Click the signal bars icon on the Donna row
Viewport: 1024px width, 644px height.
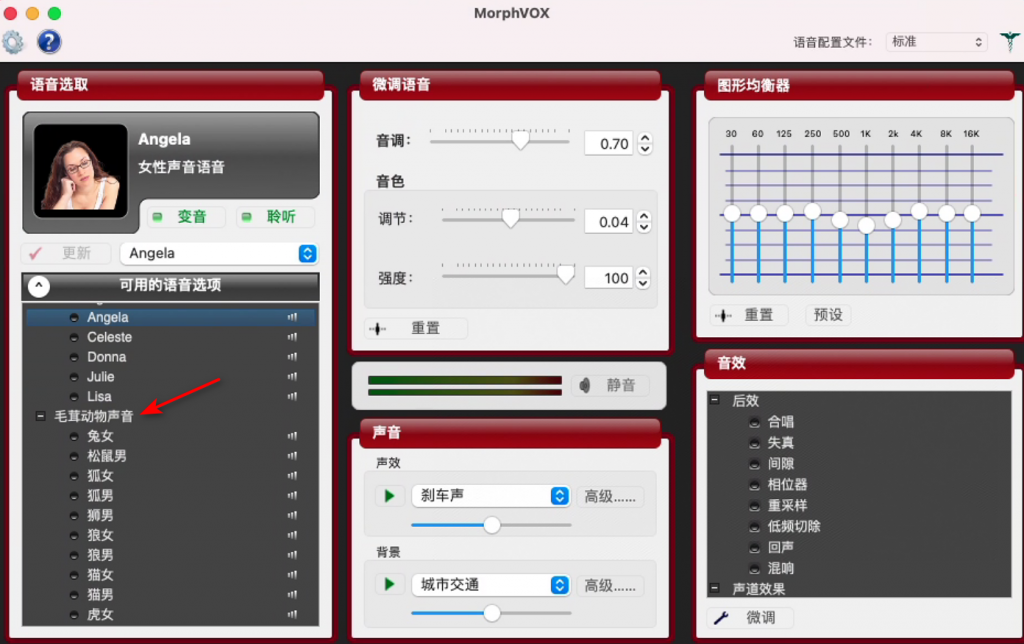click(292, 357)
